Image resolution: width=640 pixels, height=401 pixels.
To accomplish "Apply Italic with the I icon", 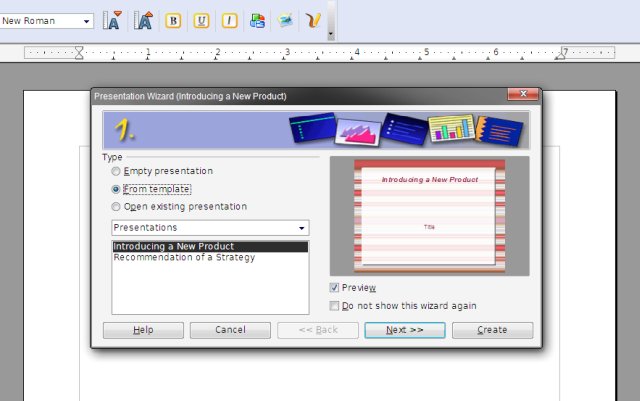I will [x=229, y=20].
